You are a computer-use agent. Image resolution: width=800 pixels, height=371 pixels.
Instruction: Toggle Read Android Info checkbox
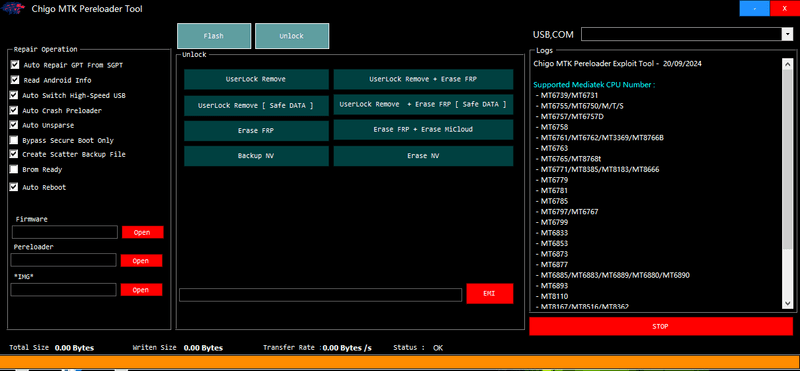14,80
